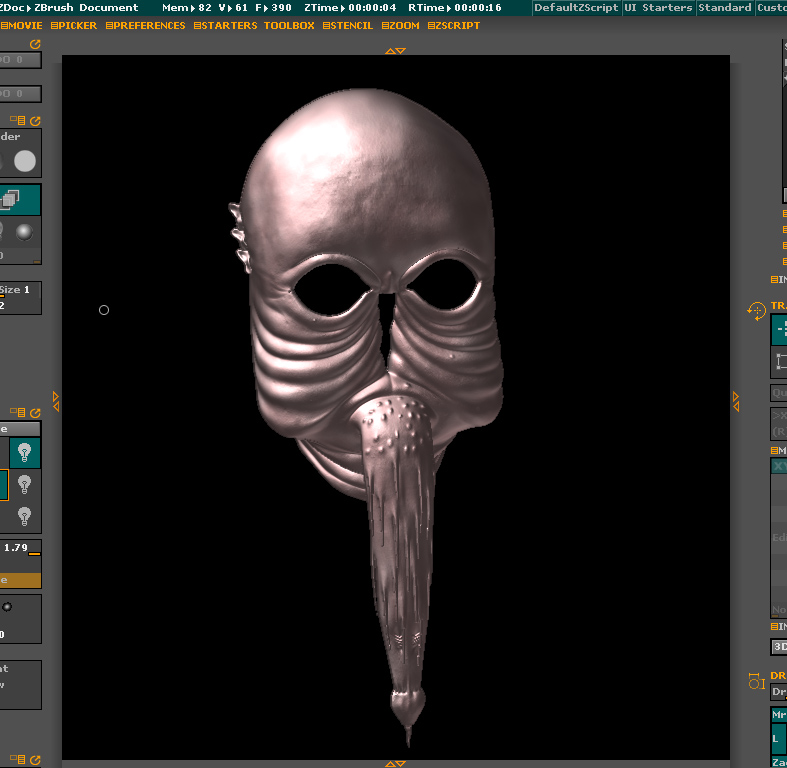Toggle the third light bulb icon
Viewport: 787px width, 768px height.
click(x=25, y=517)
